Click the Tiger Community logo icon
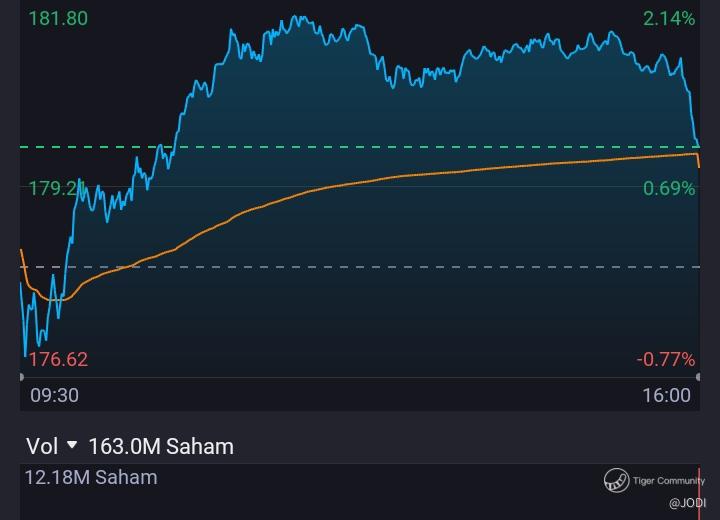Viewport: 720px width, 520px height. [x=616, y=481]
